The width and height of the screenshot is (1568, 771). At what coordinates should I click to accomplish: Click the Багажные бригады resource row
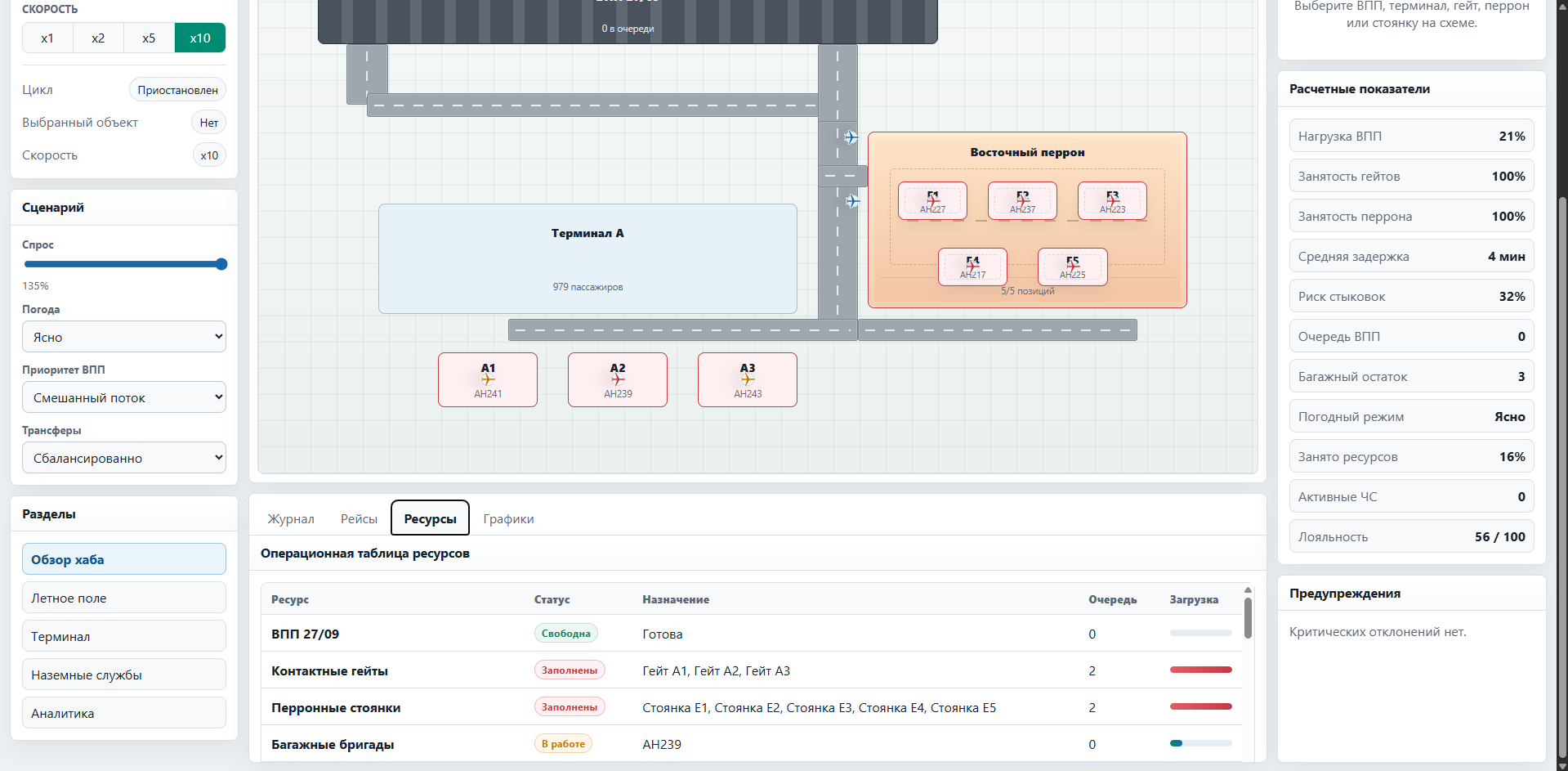tap(752, 744)
